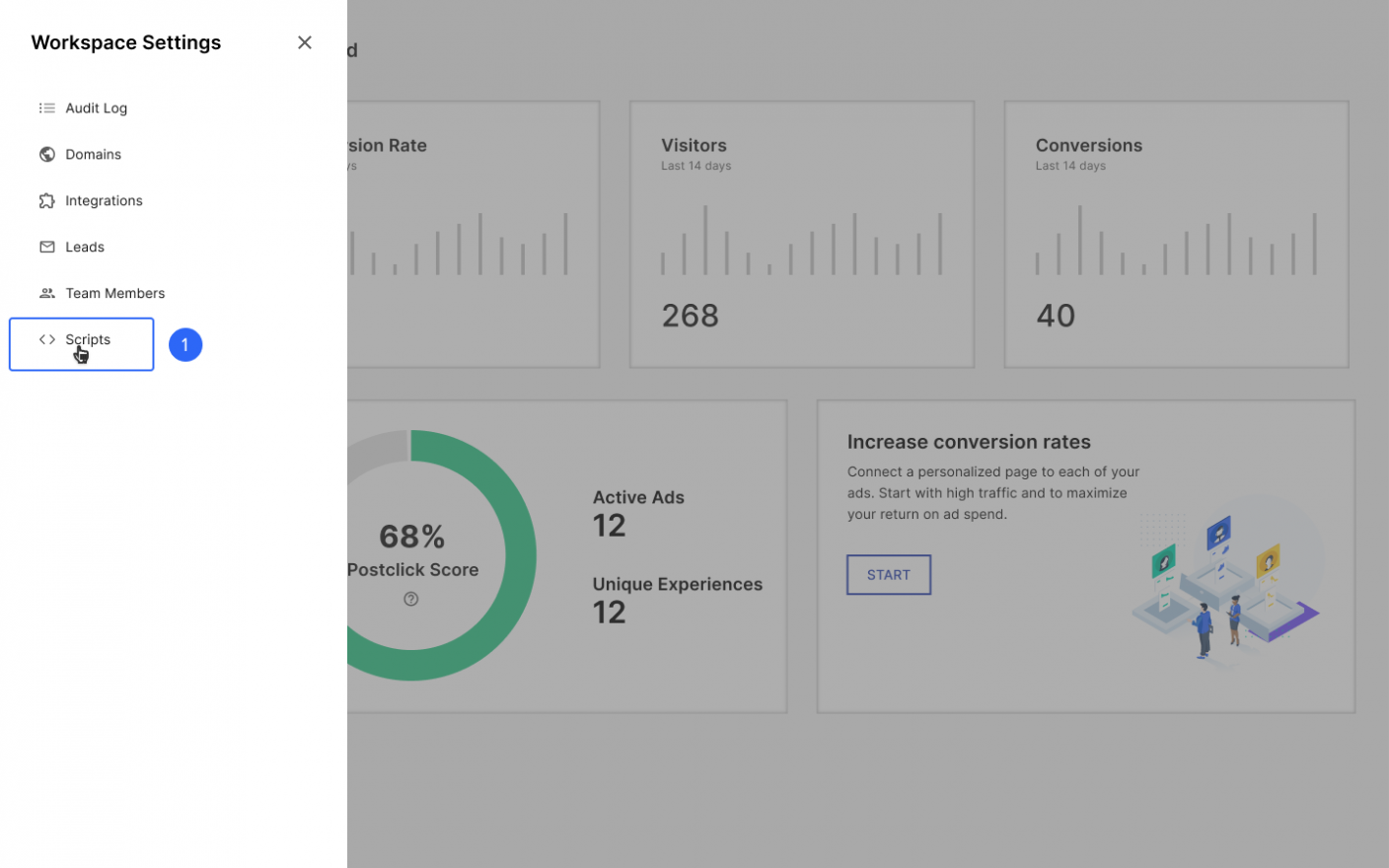1389x868 pixels.
Task: Open Leads via the envelope icon
Action: [46, 247]
